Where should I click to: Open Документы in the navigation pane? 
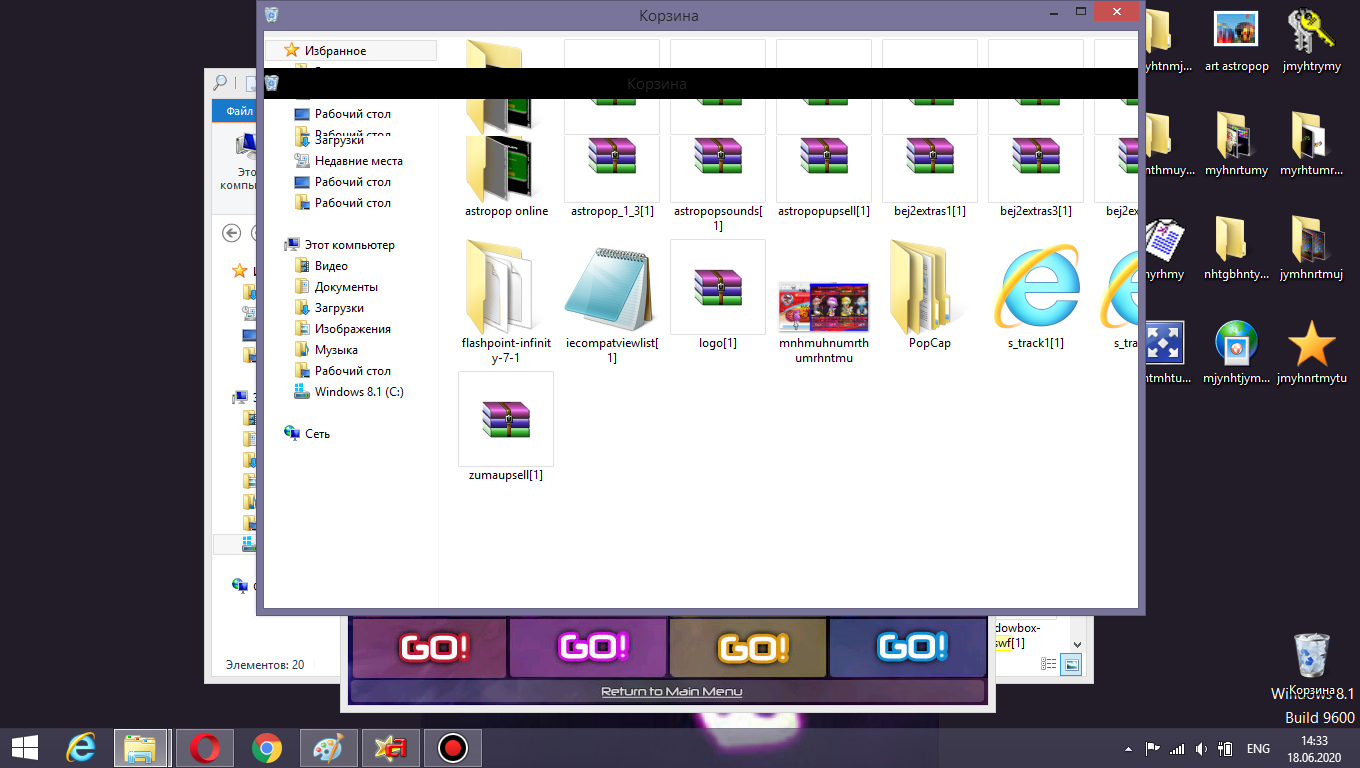point(336,287)
